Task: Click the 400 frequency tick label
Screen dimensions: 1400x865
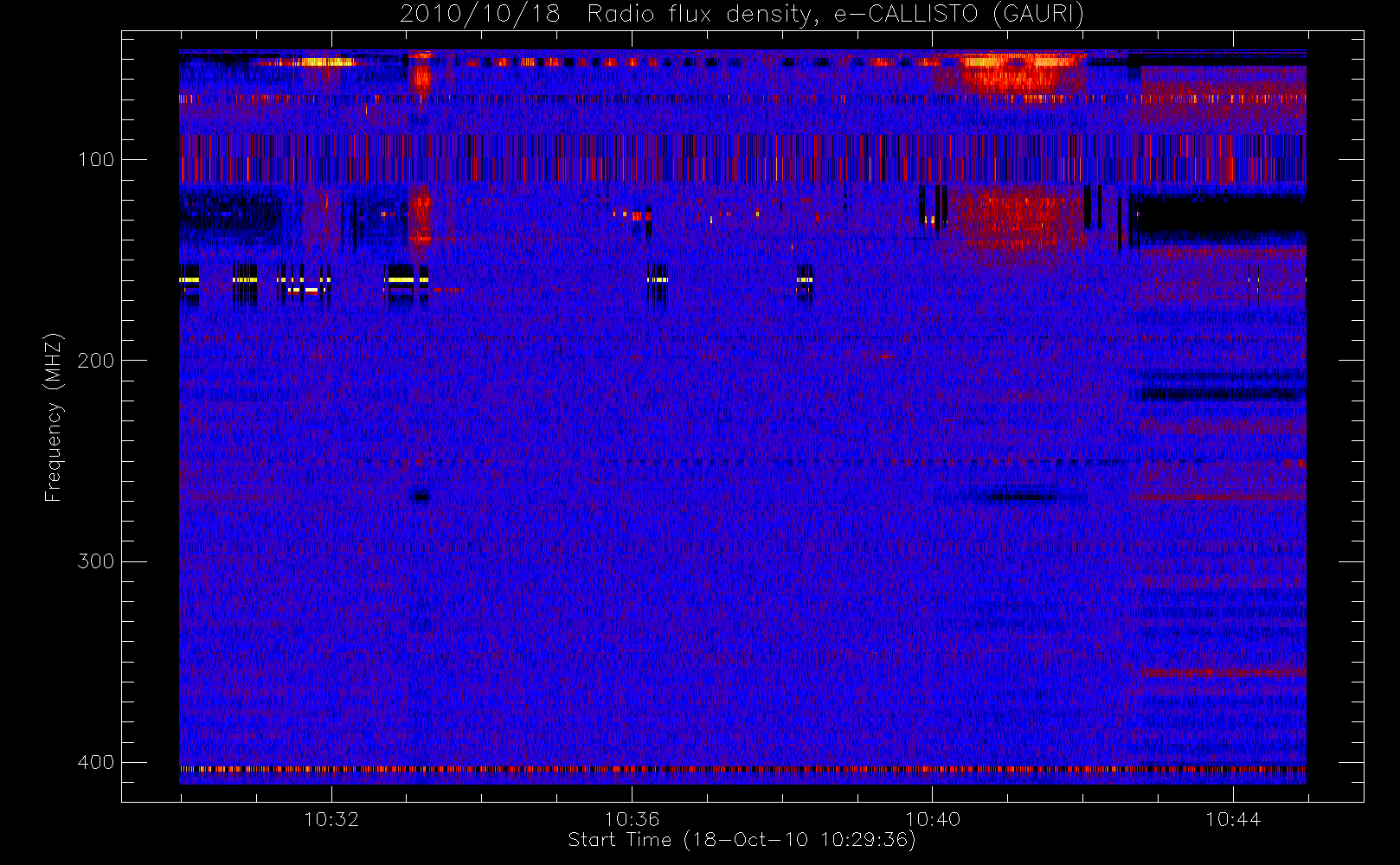Action: [96, 761]
